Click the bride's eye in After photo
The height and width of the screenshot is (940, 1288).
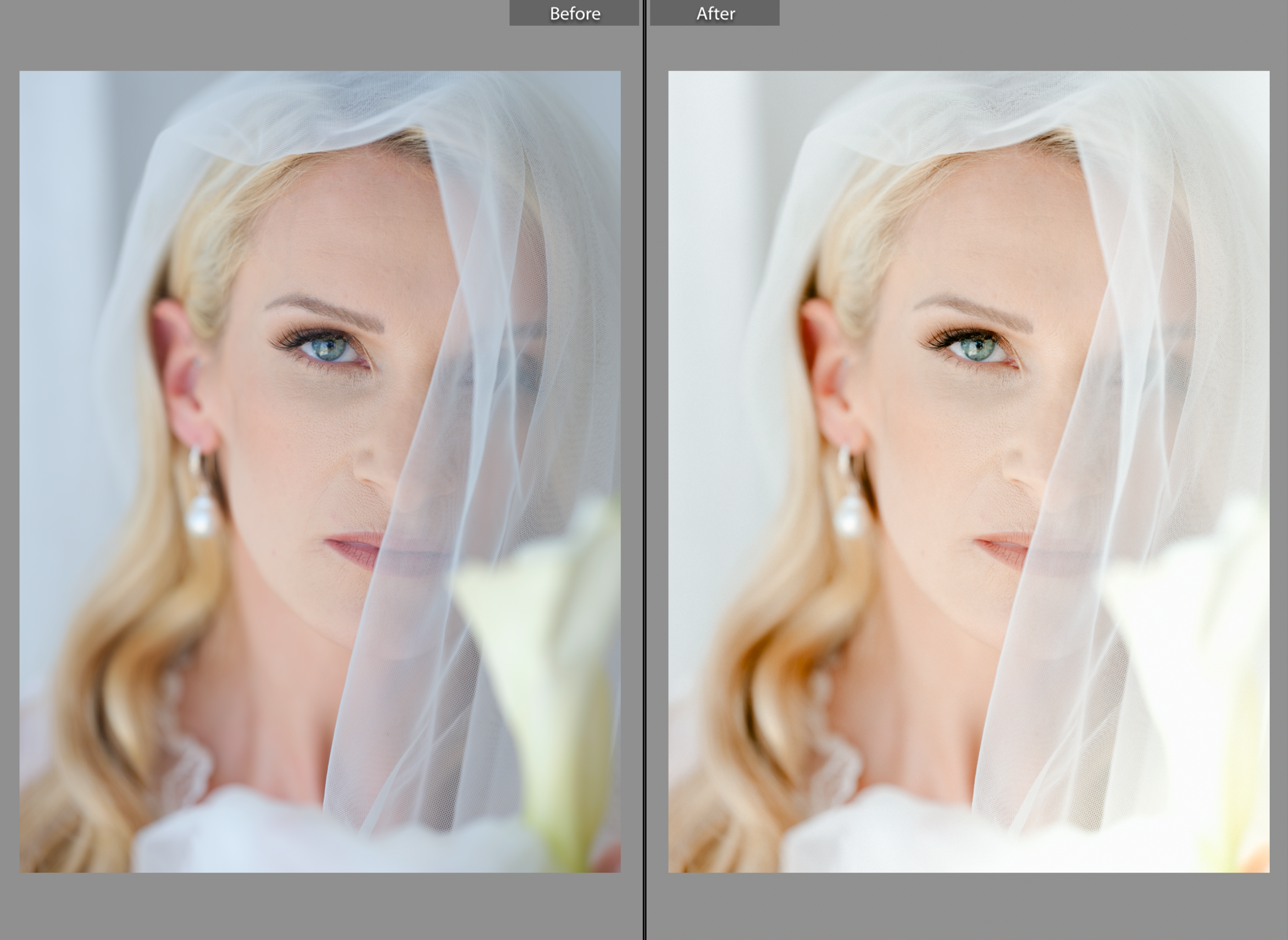point(977,348)
